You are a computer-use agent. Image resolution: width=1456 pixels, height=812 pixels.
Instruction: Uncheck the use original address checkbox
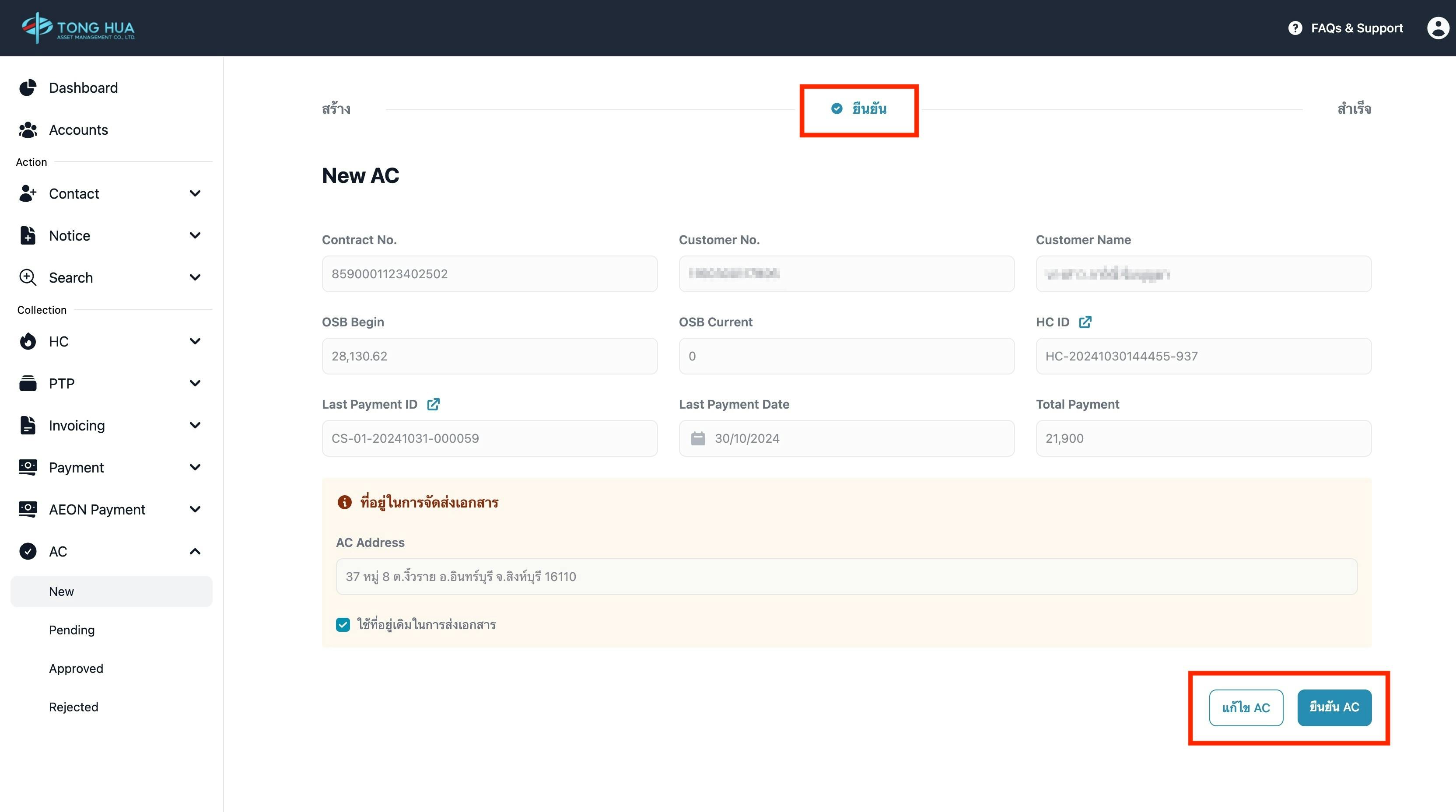point(343,624)
